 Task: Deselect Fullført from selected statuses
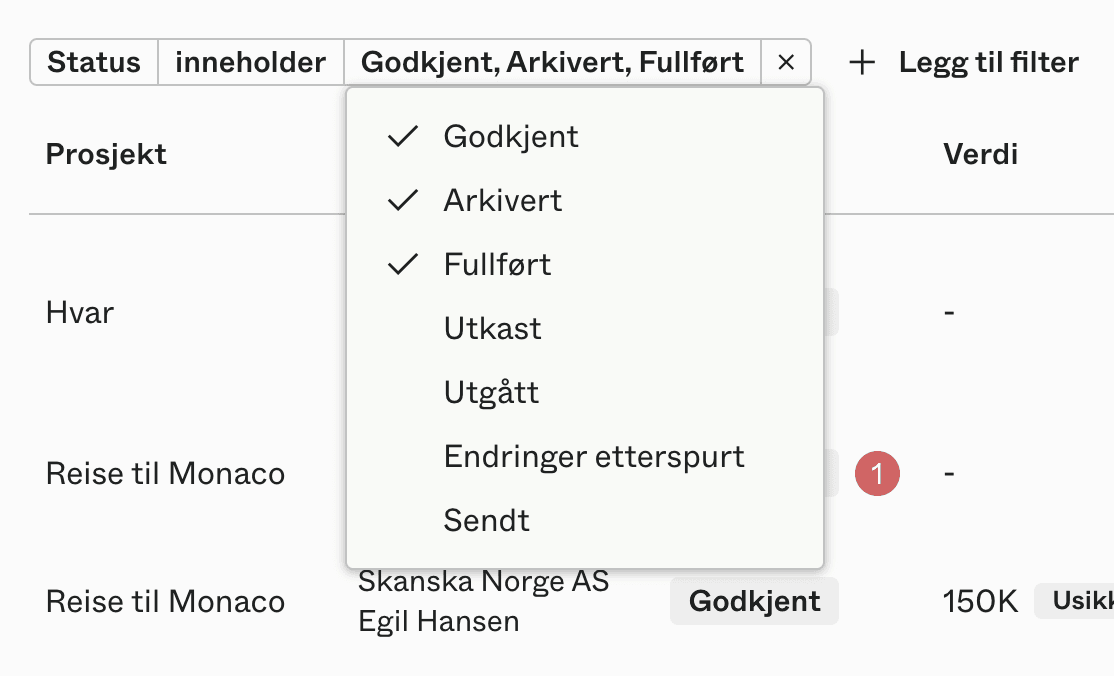(x=497, y=264)
